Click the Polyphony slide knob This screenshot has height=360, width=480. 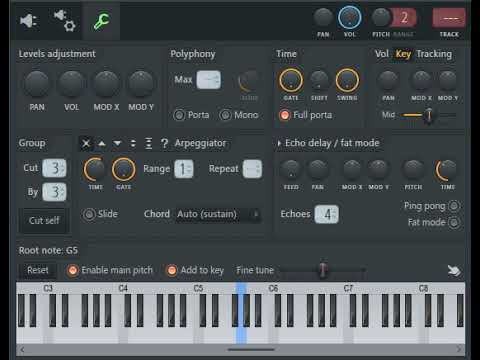(x=249, y=81)
